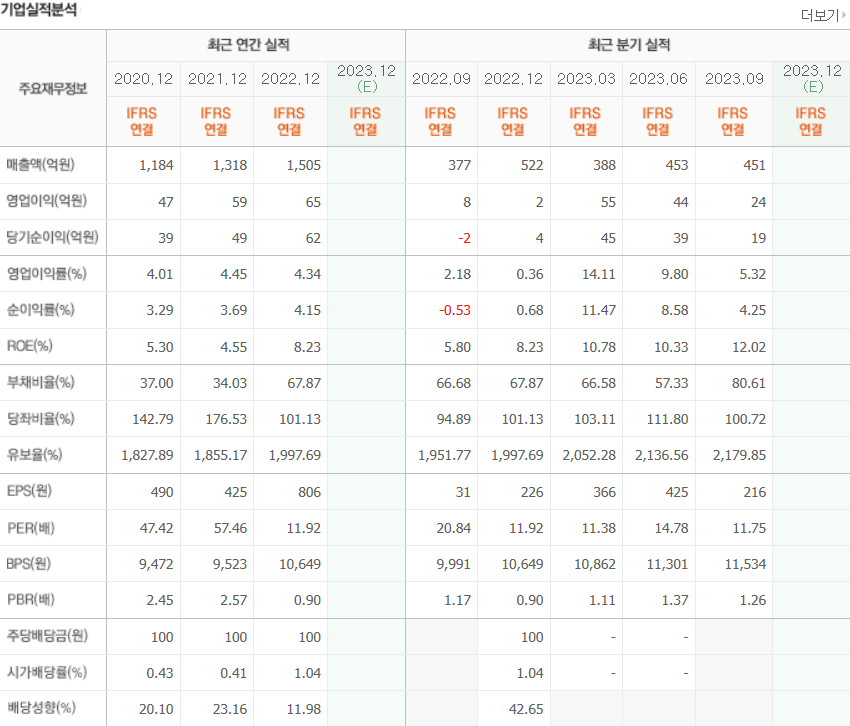This screenshot has width=850, height=726.
Task: Click the 14.11 operating margin value
Action: point(599,274)
